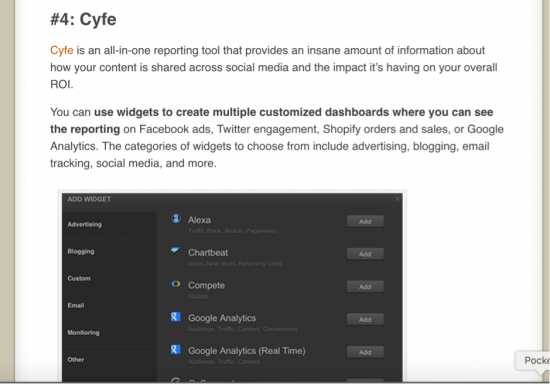Select the Other category
Viewport: 550px width, 384px height.
click(109, 359)
